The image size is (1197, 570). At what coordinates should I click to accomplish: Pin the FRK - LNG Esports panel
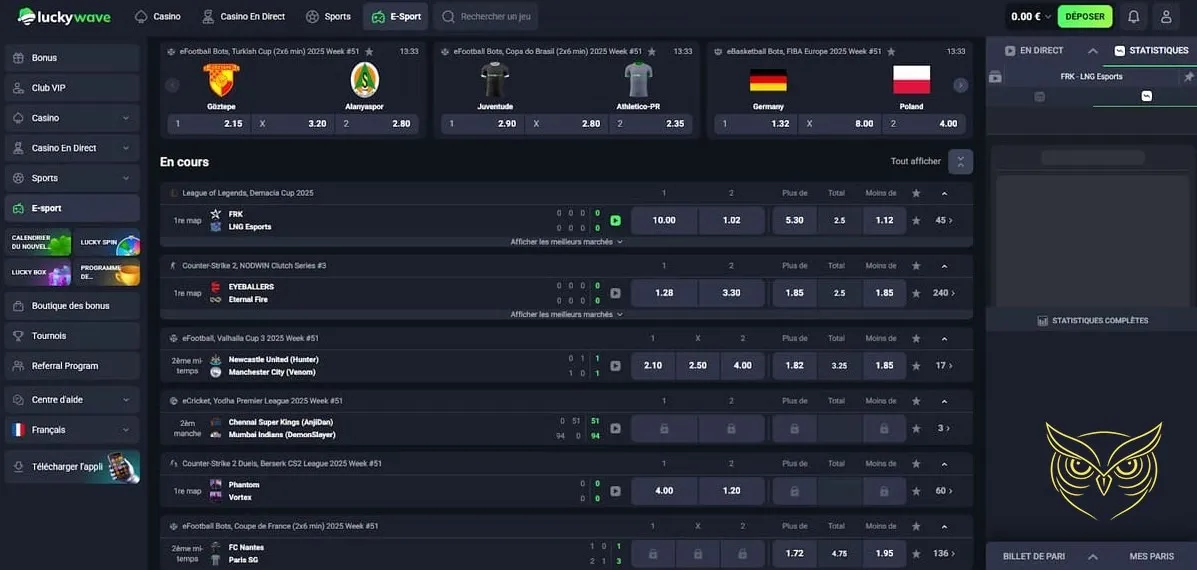(1188, 77)
